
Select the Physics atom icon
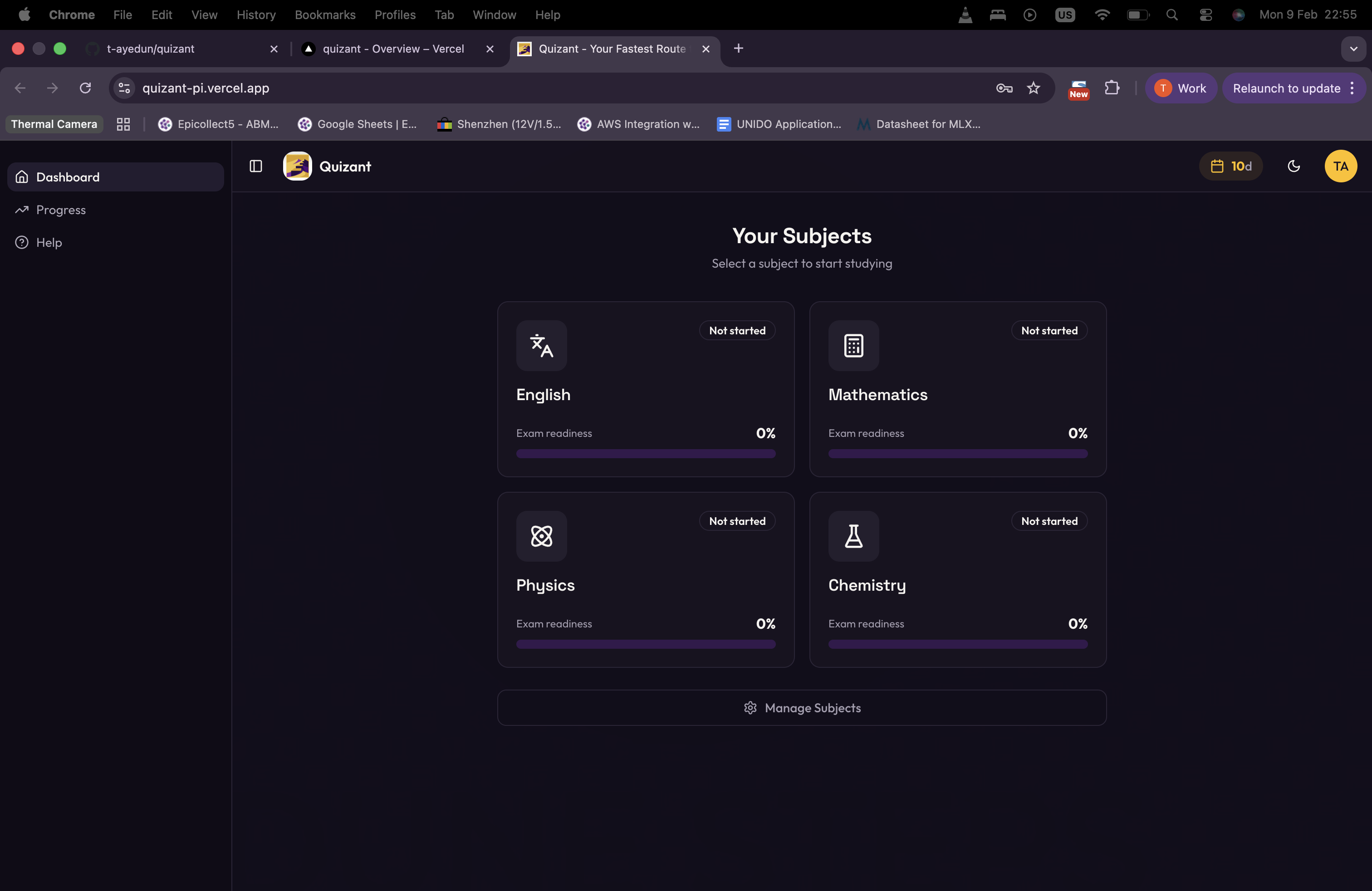click(541, 536)
